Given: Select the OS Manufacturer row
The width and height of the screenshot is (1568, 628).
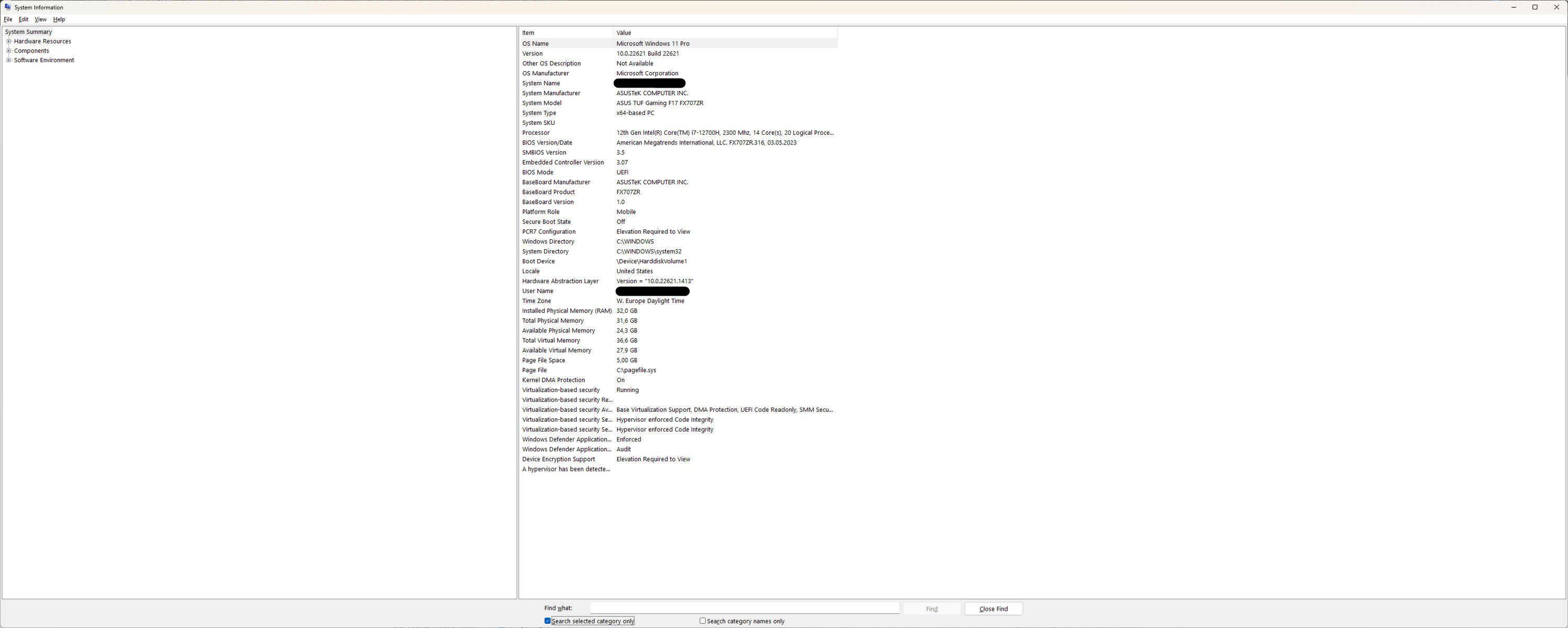Looking at the screenshot, I should coord(679,73).
